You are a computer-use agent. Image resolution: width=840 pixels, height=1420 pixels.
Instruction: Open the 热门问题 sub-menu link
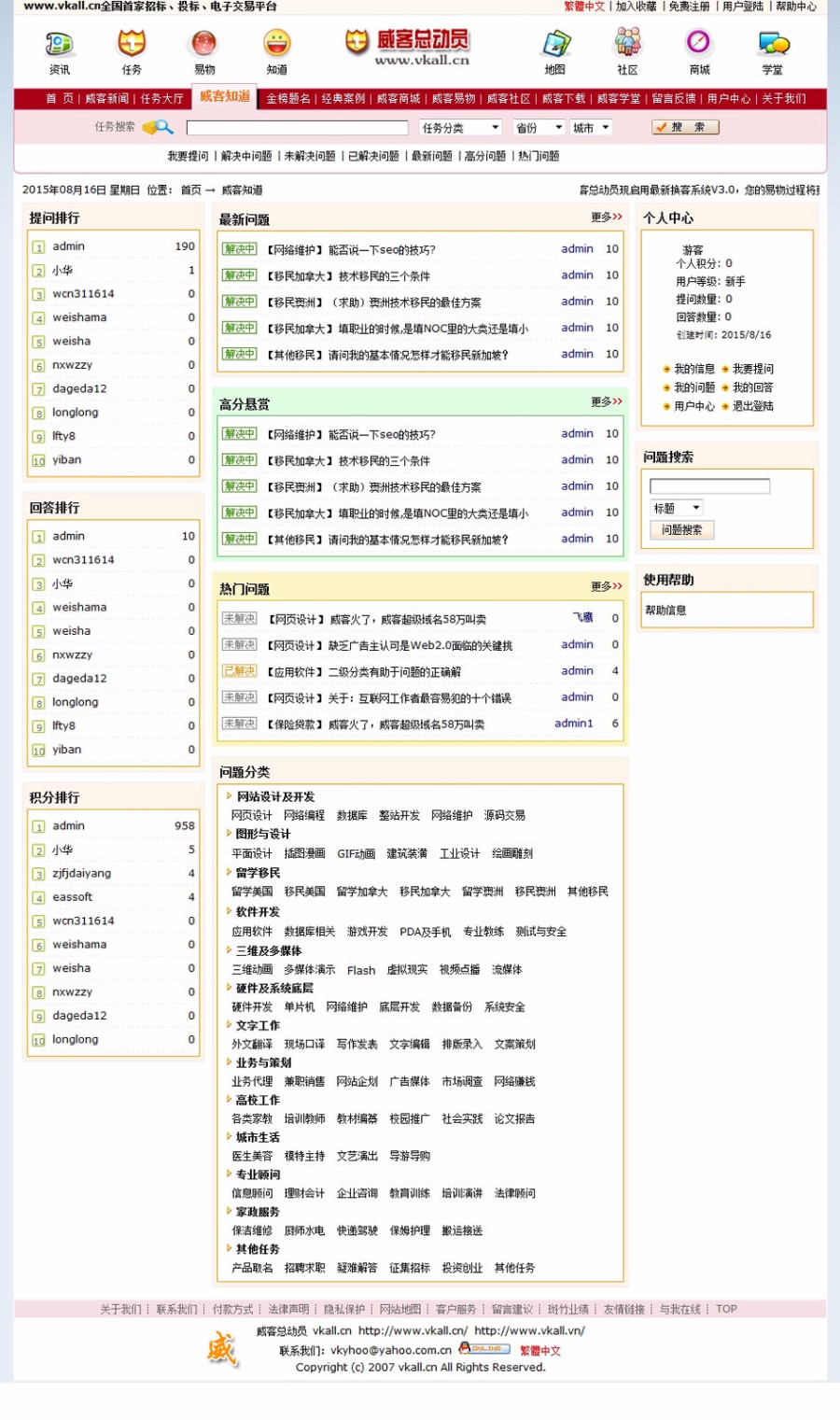(539, 157)
